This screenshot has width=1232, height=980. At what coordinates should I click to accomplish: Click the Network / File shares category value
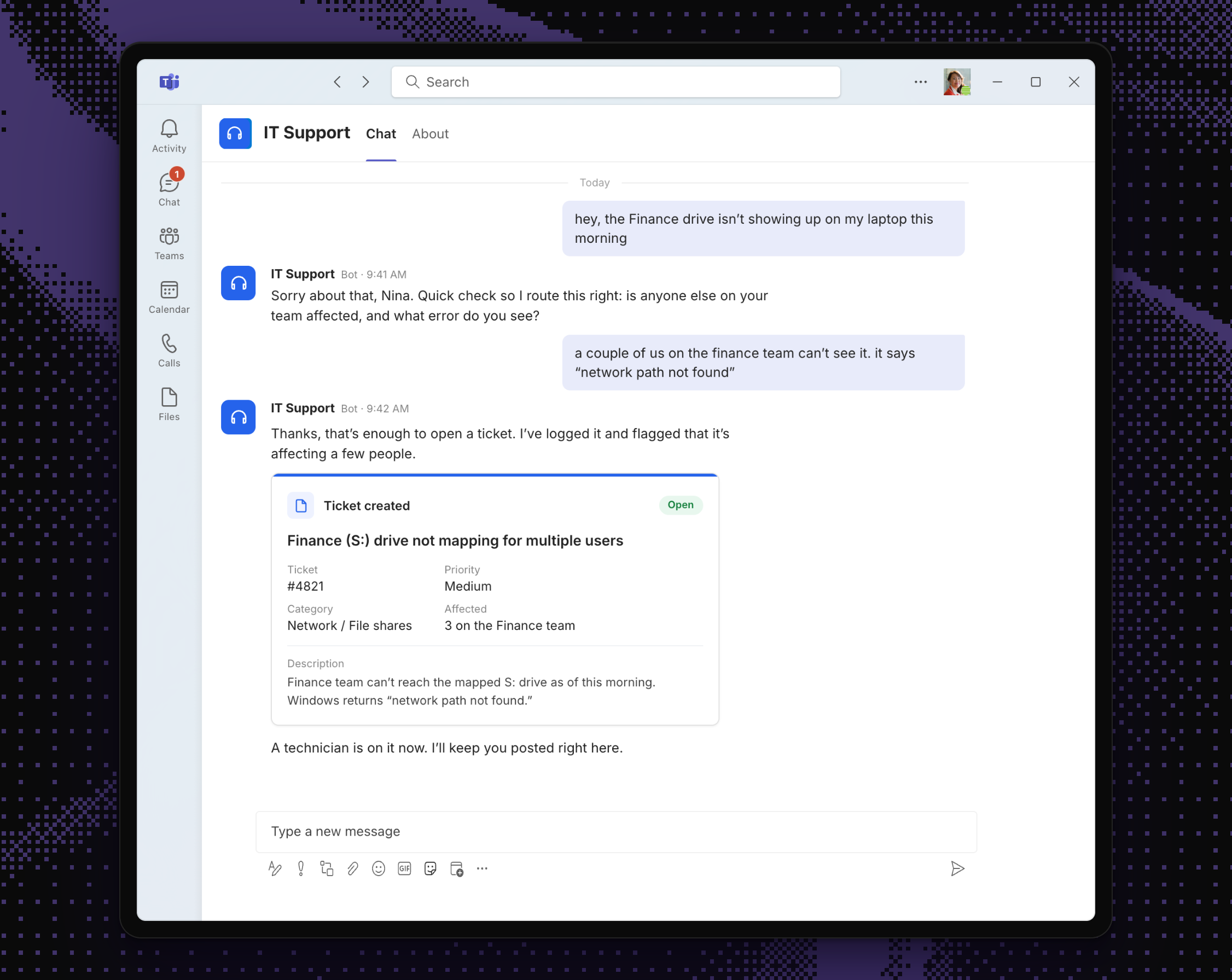coord(349,625)
